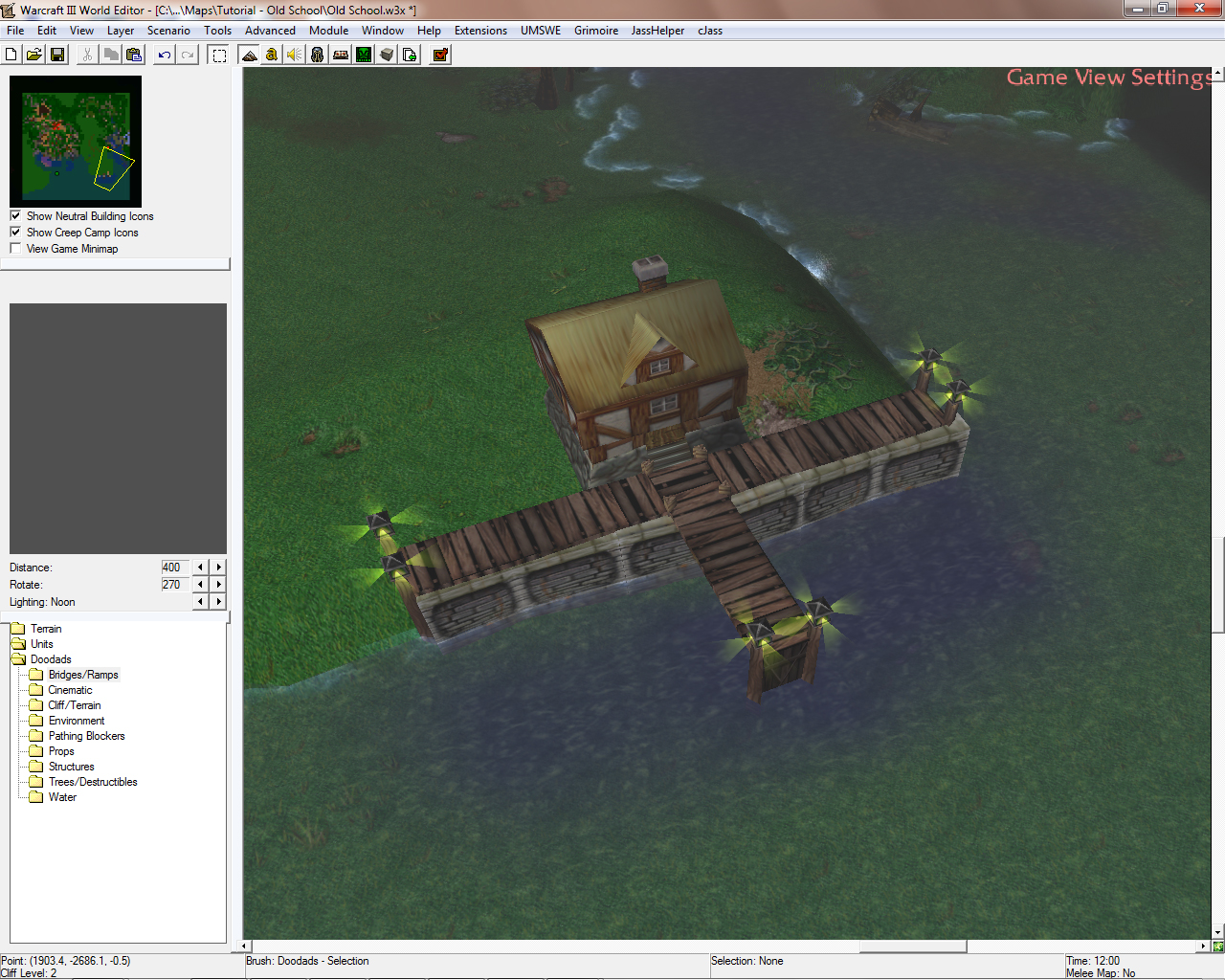Click the vertical scrollbar thumb beside the viewport

1217,585
